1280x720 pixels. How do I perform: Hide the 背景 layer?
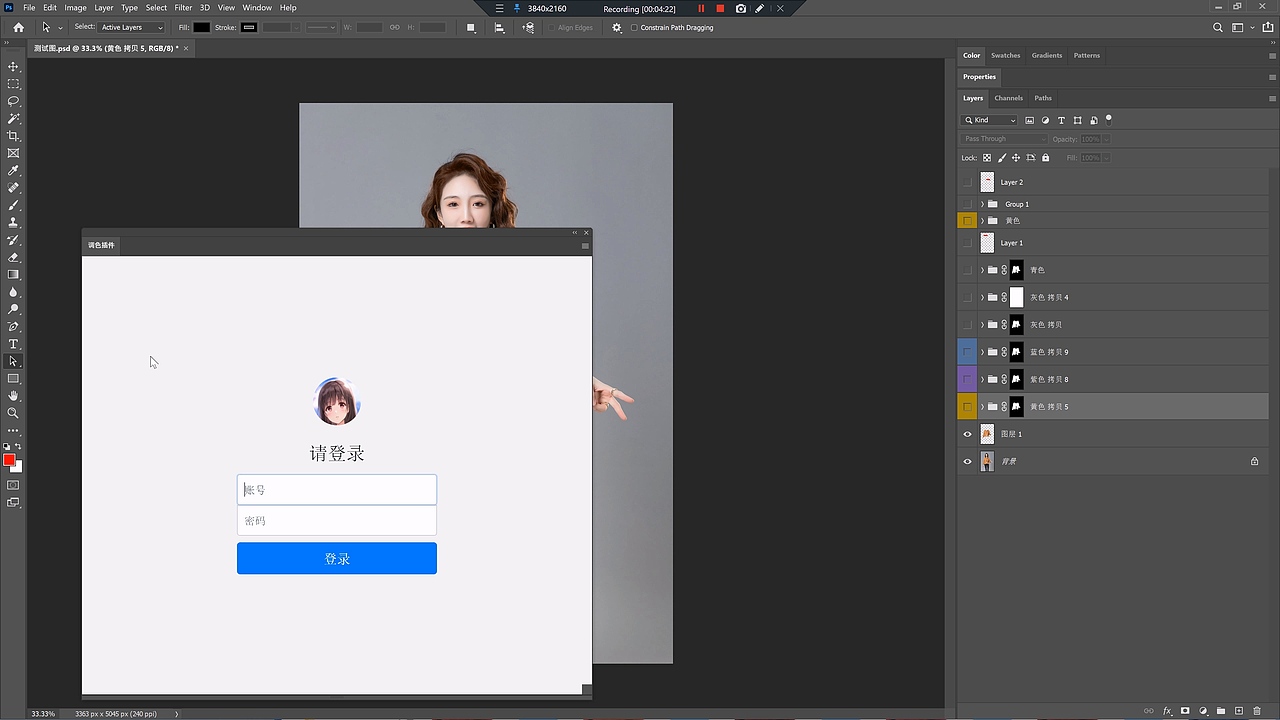click(x=966, y=461)
